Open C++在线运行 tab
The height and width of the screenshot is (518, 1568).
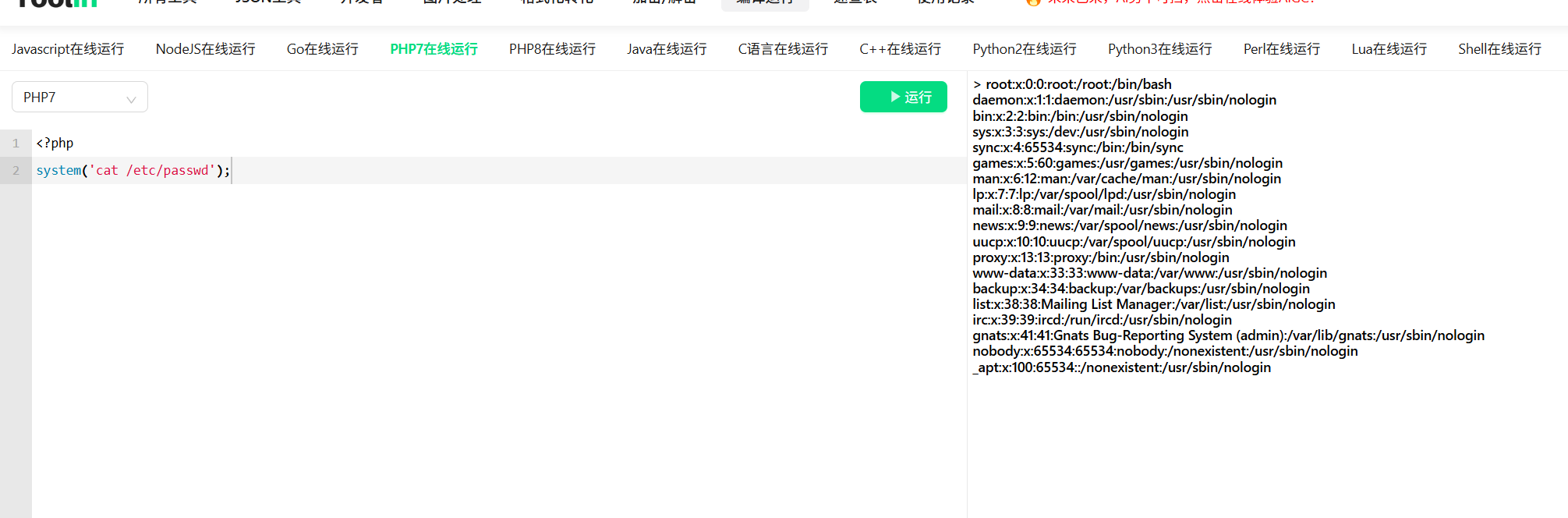coord(901,49)
